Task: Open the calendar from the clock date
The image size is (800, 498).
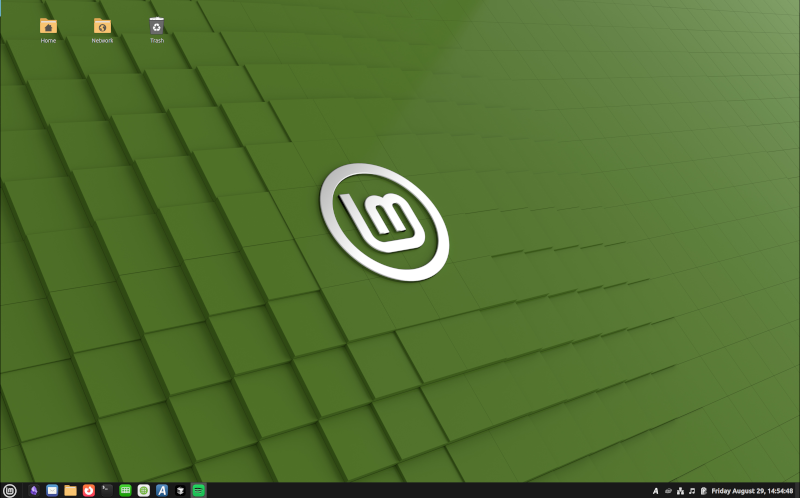Action: tap(753, 491)
